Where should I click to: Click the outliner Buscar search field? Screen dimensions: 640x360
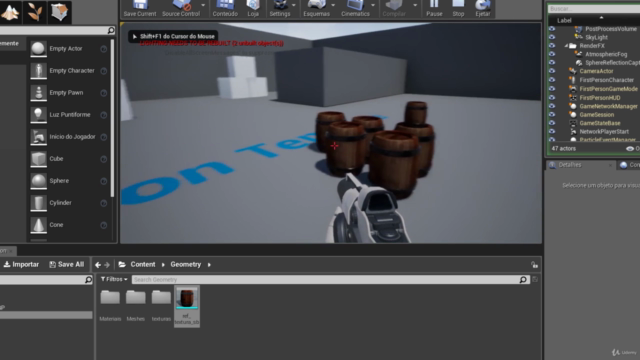[x=594, y=9]
